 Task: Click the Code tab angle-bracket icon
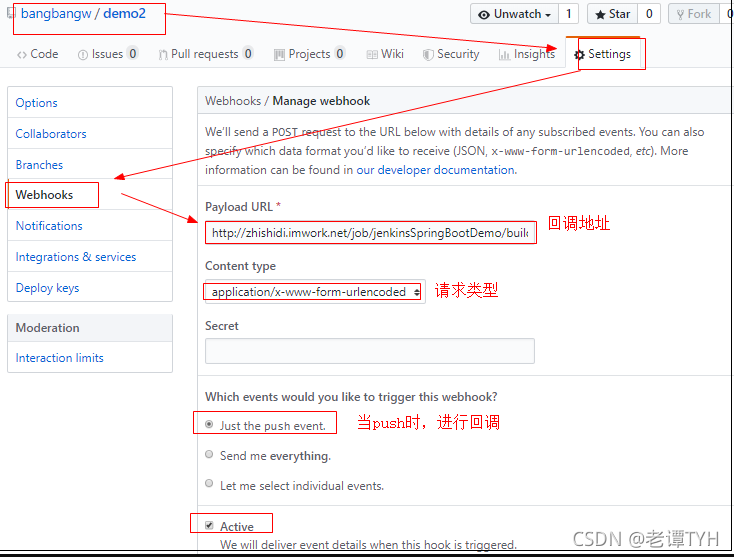click(22, 55)
